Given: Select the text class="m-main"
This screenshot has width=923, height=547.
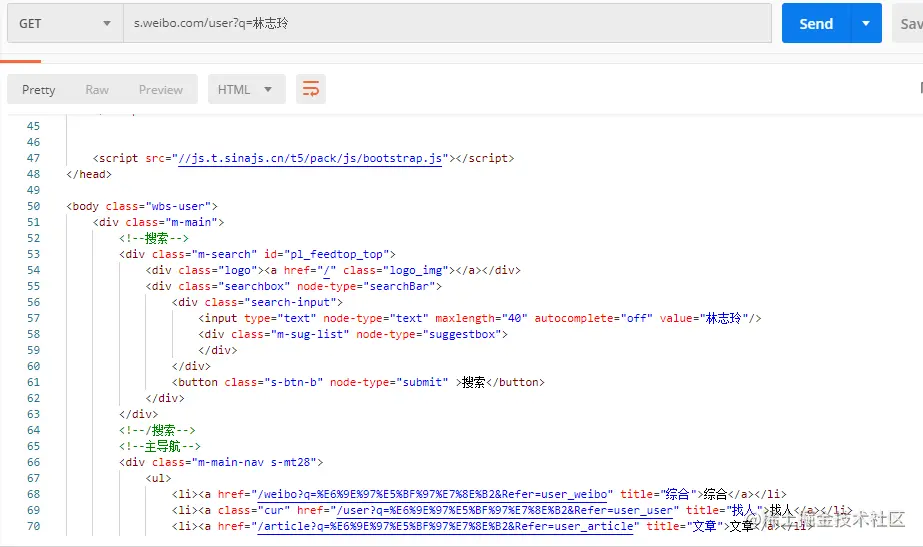Looking at the screenshot, I should (x=171, y=222).
